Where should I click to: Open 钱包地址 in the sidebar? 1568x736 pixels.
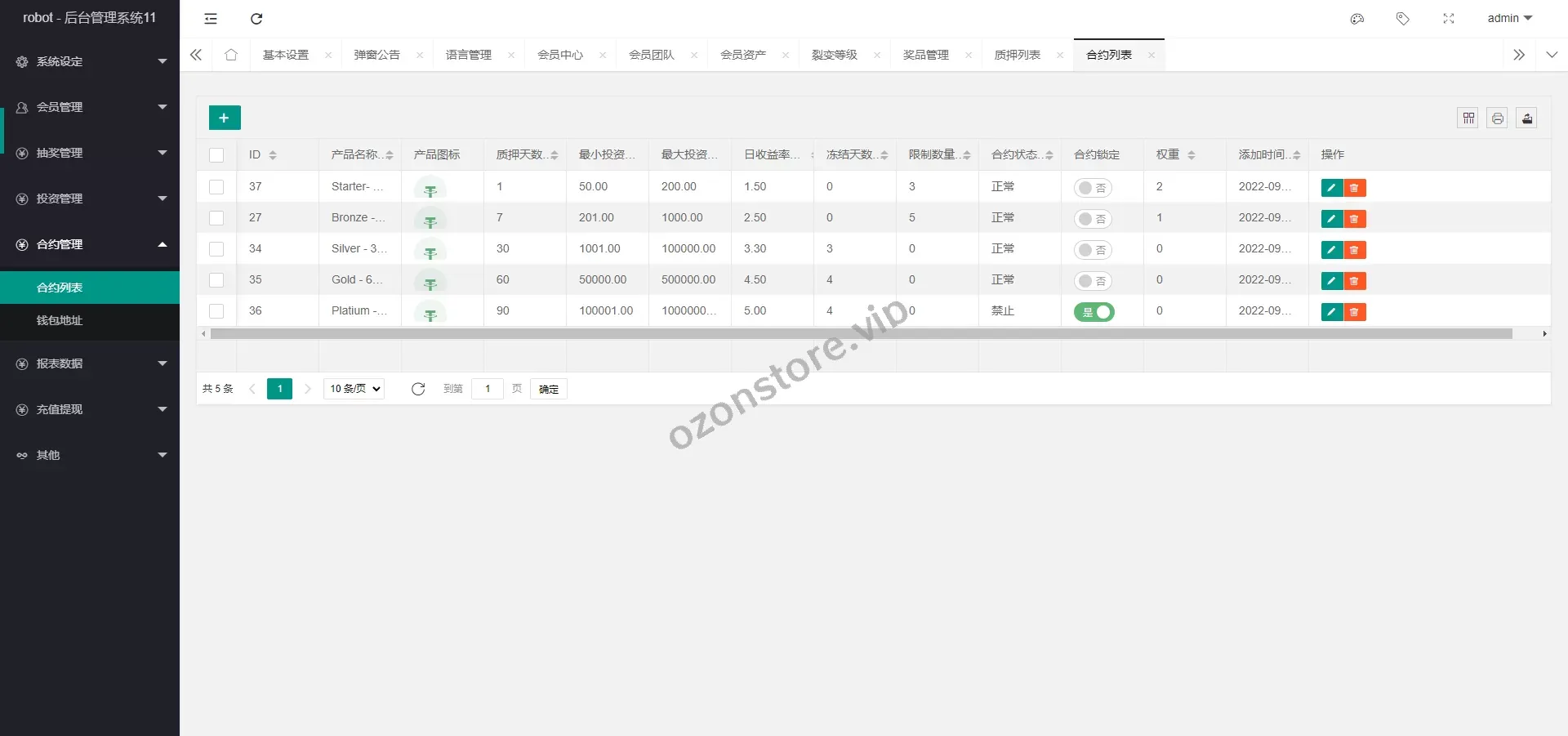tap(60, 320)
